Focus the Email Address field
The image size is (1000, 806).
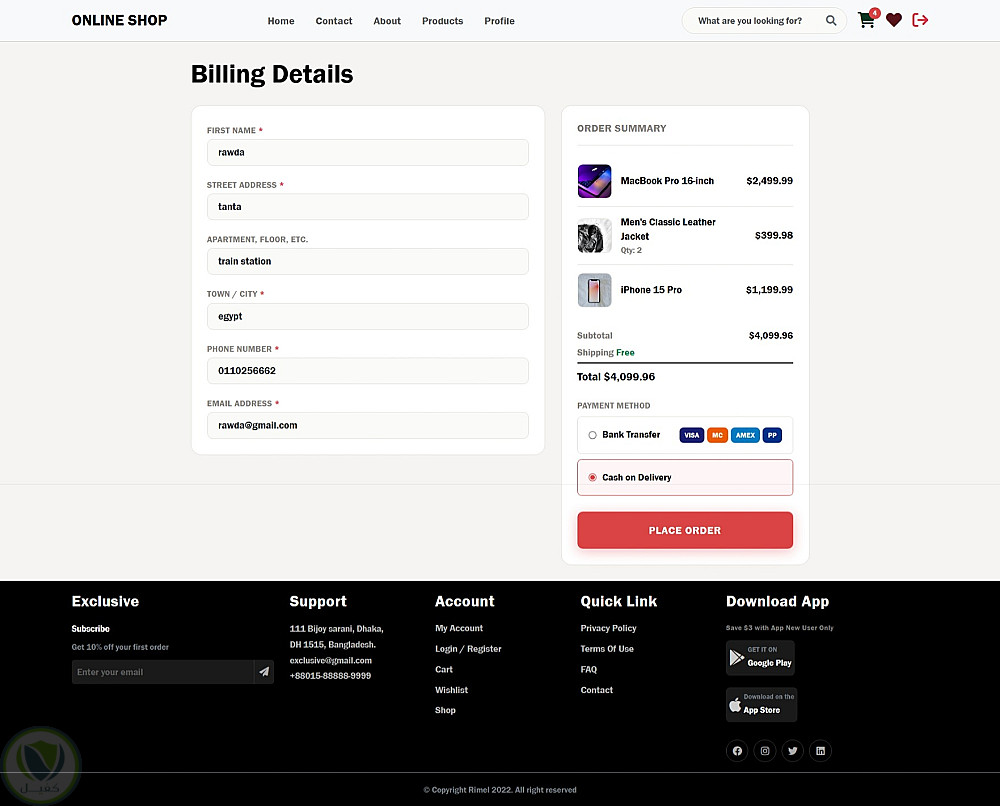click(368, 425)
